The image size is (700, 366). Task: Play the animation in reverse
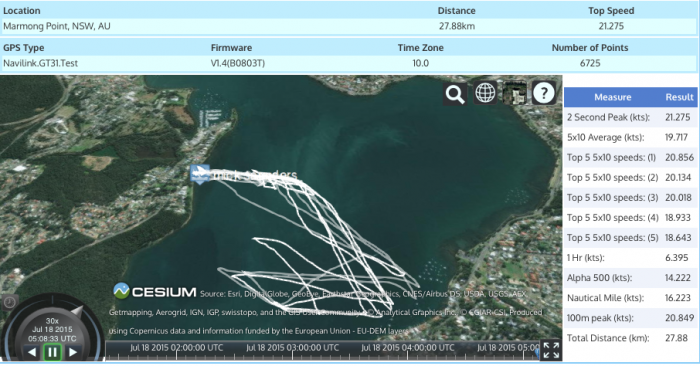[32, 353]
